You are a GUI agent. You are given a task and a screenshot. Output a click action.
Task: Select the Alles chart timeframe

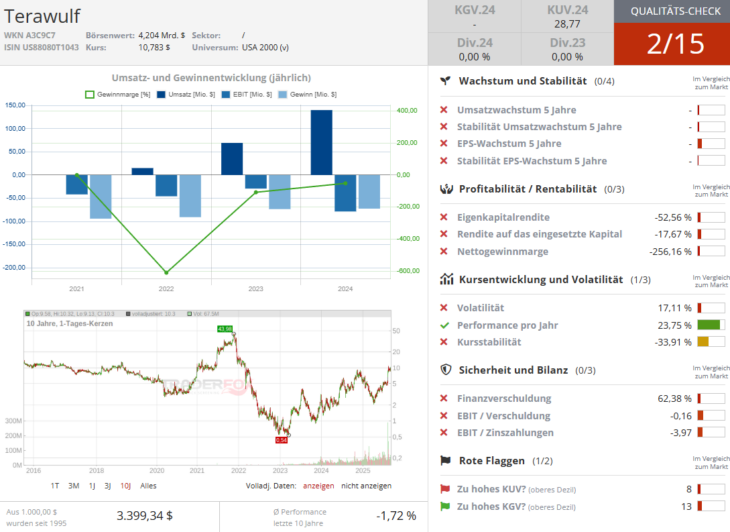pos(149,486)
